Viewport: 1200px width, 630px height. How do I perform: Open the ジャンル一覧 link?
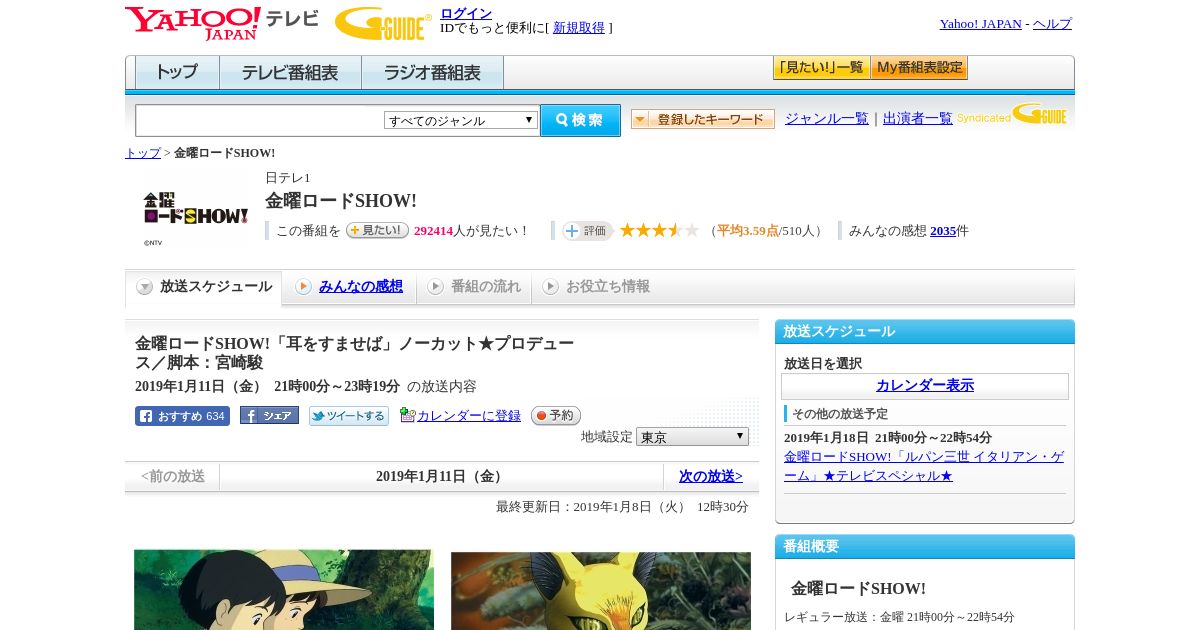coord(827,119)
